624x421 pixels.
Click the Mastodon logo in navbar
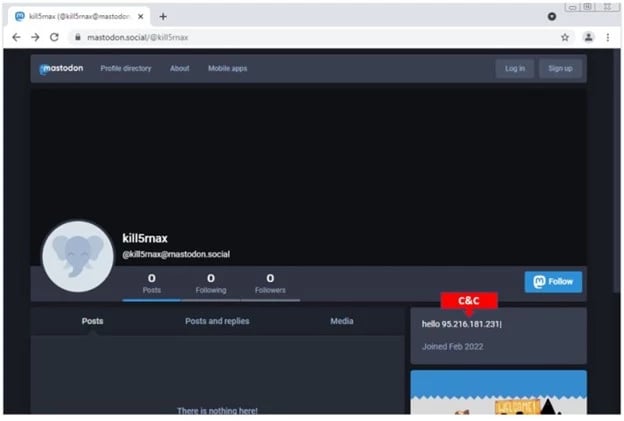(x=62, y=68)
